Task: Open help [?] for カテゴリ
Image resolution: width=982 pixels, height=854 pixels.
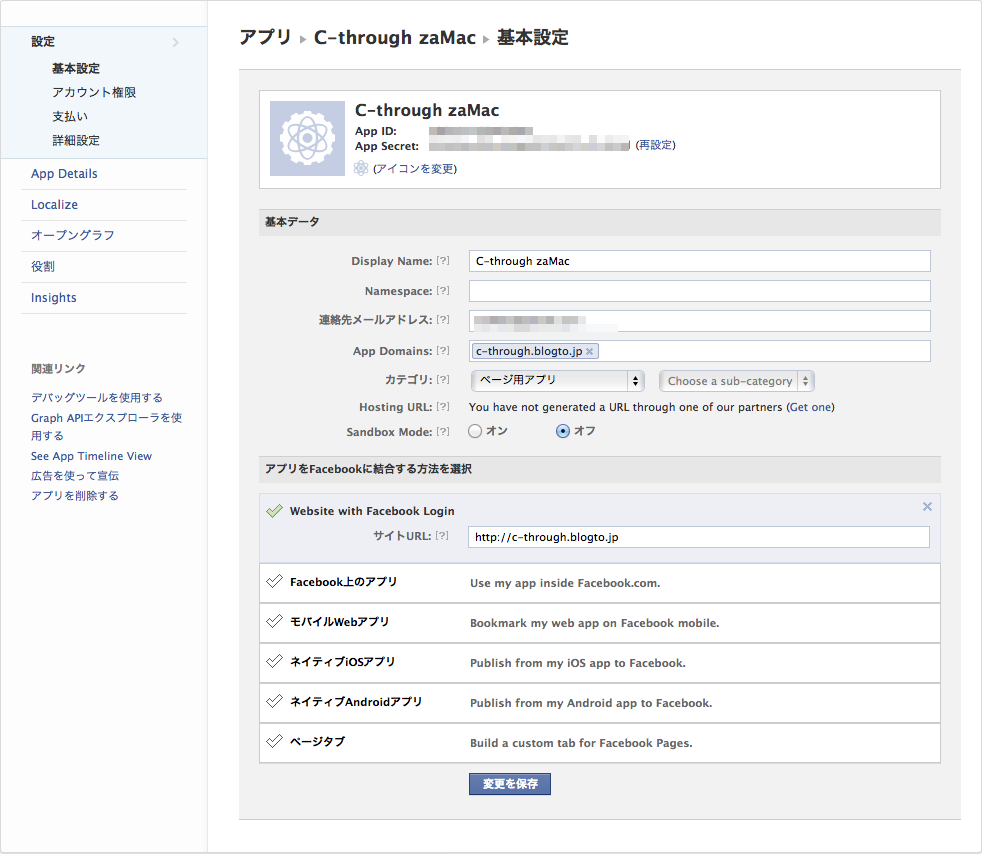Action: [x=443, y=379]
